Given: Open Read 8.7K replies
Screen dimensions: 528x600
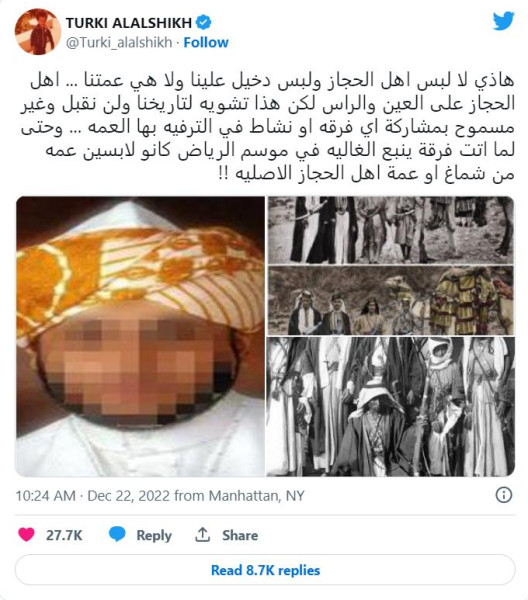Looking at the screenshot, I should (x=265, y=570).
